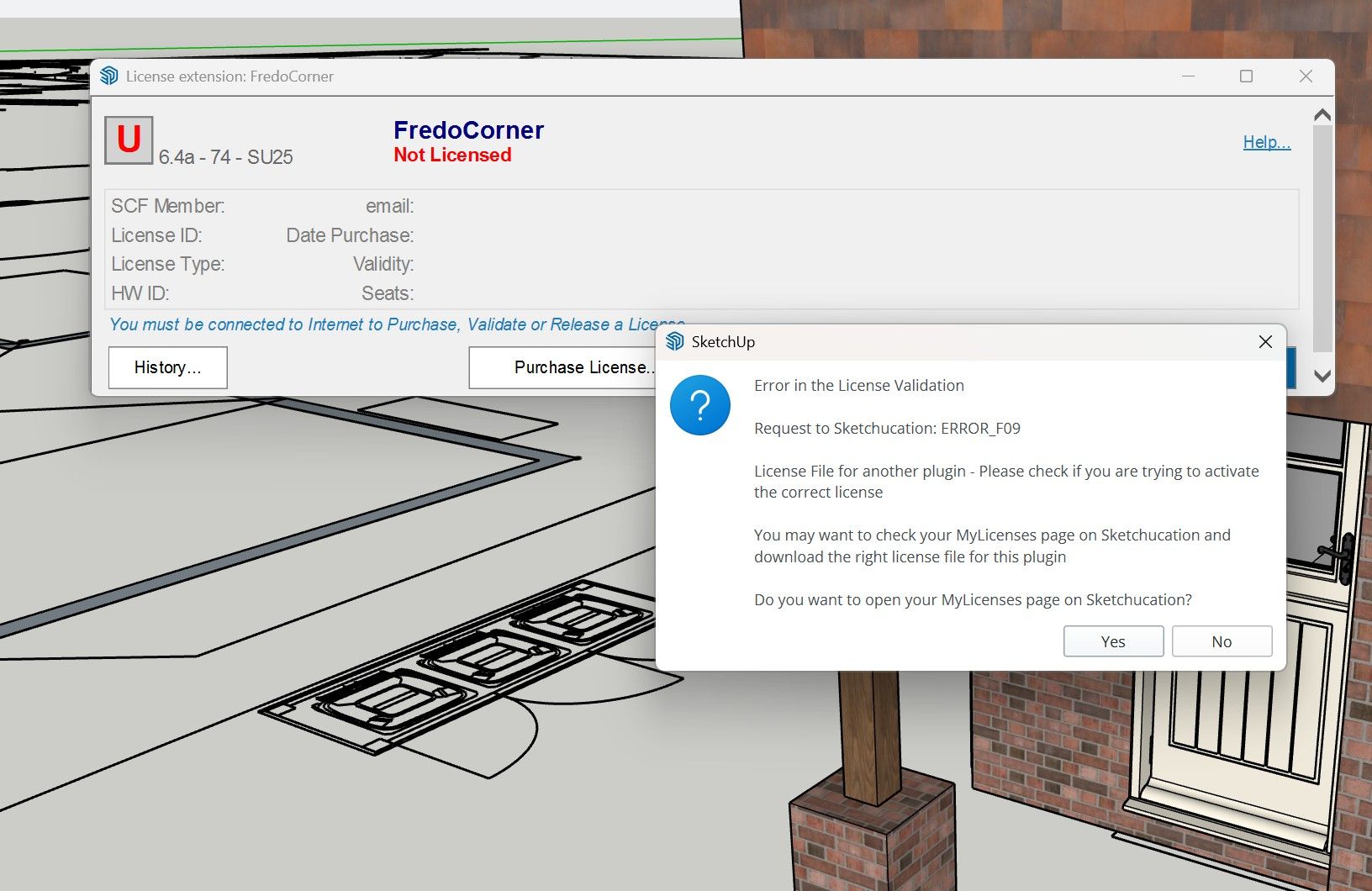Click the 'Seats:' label
The width and height of the screenshot is (1372, 891).
click(388, 293)
